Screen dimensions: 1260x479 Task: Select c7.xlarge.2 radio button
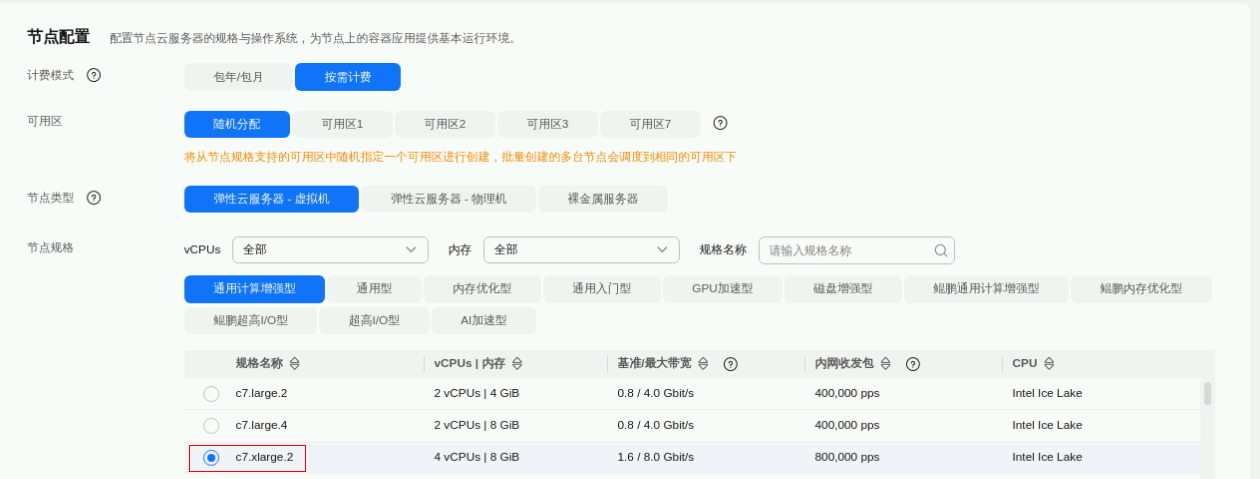click(211, 458)
